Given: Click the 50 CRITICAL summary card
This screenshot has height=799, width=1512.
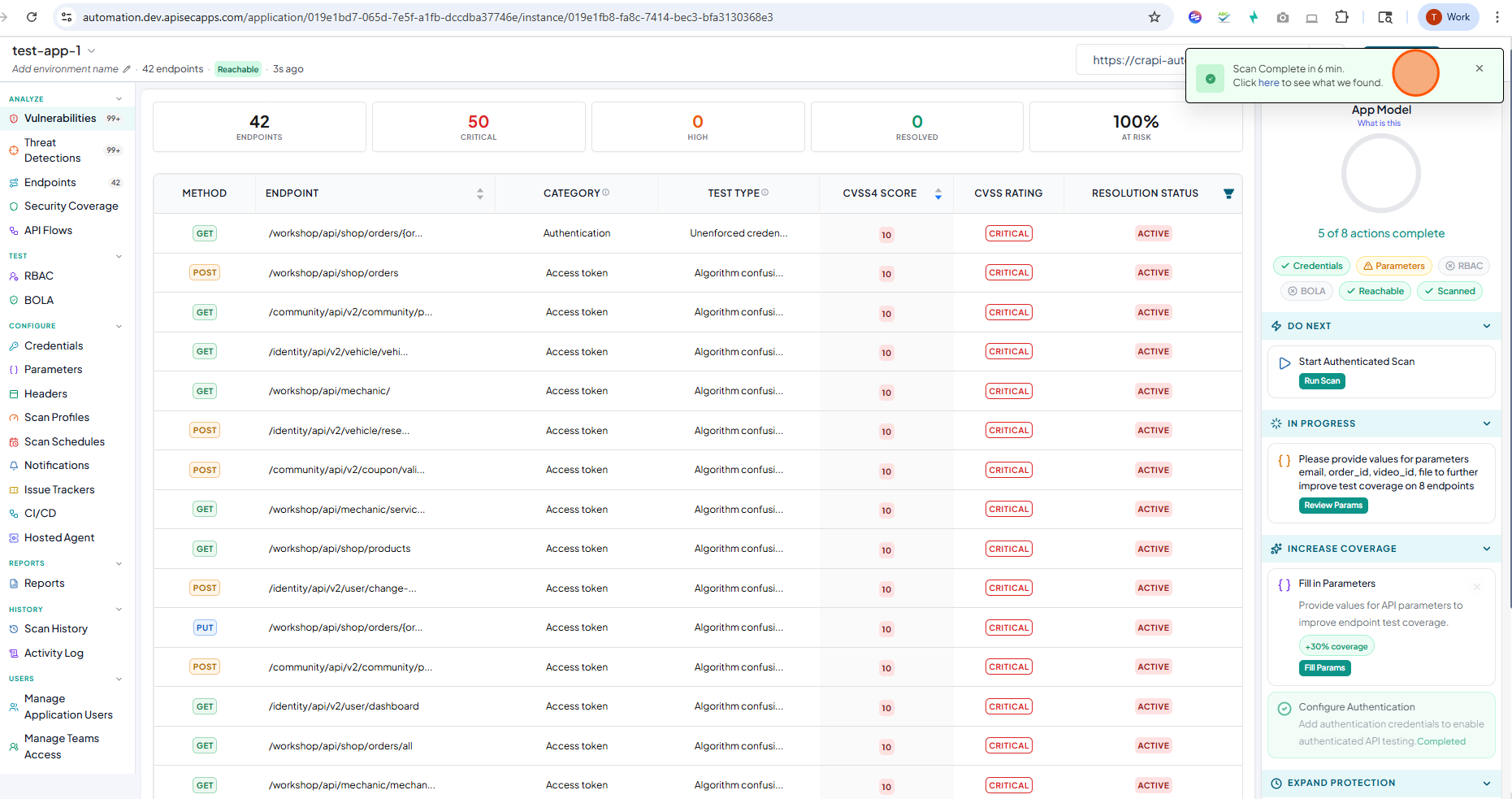Looking at the screenshot, I should tap(479, 127).
